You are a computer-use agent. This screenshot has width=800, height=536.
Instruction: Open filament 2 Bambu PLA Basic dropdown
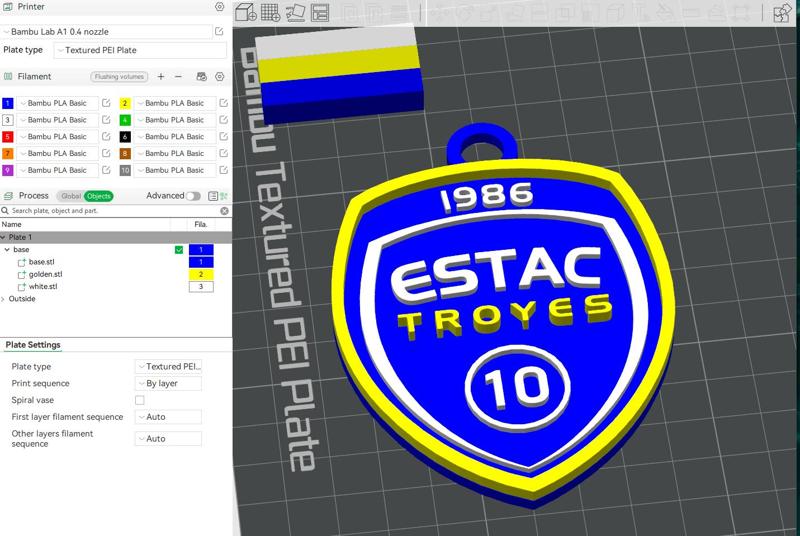[x=175, y=103]
